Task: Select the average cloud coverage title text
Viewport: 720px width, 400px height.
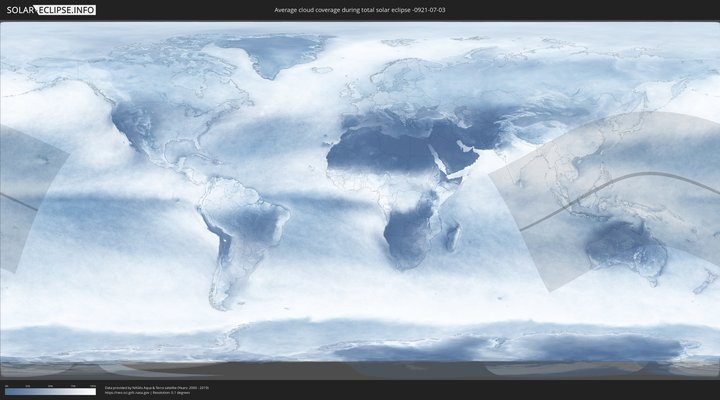Action: 361,10
